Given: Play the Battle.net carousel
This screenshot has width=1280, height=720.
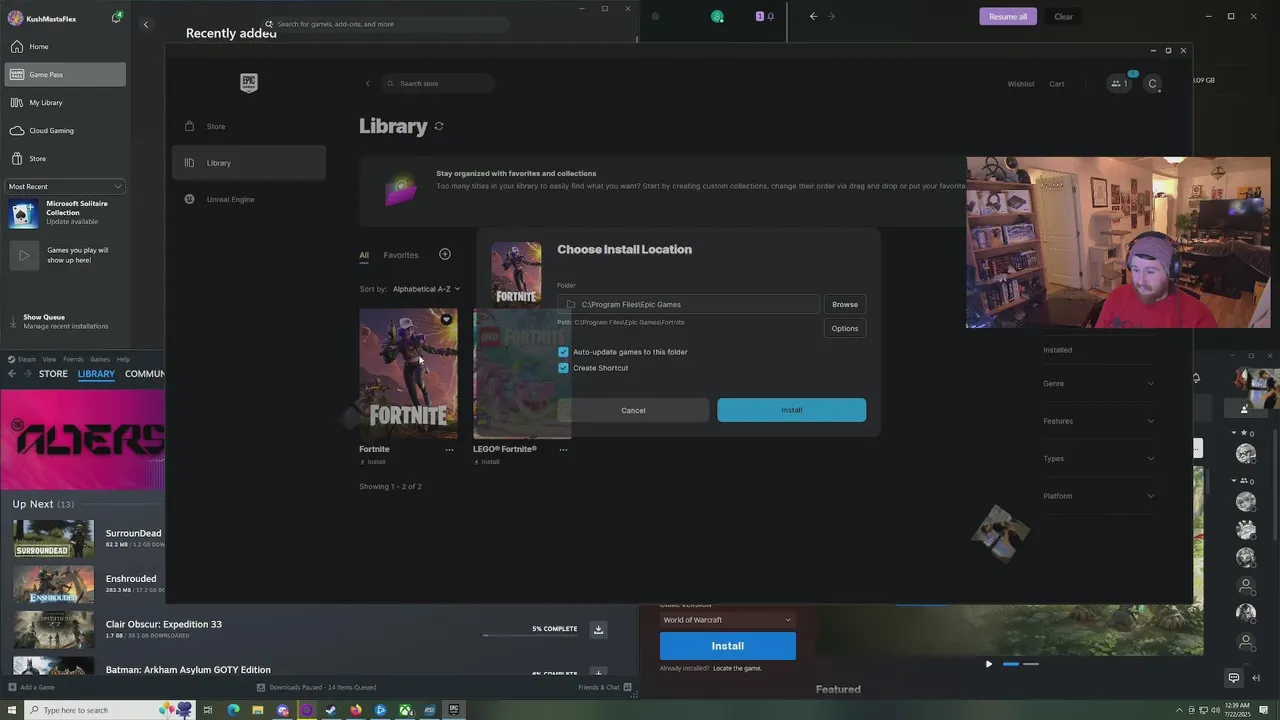Looking at the screenshot, I should pyautogui.click(x=989, y=664).
